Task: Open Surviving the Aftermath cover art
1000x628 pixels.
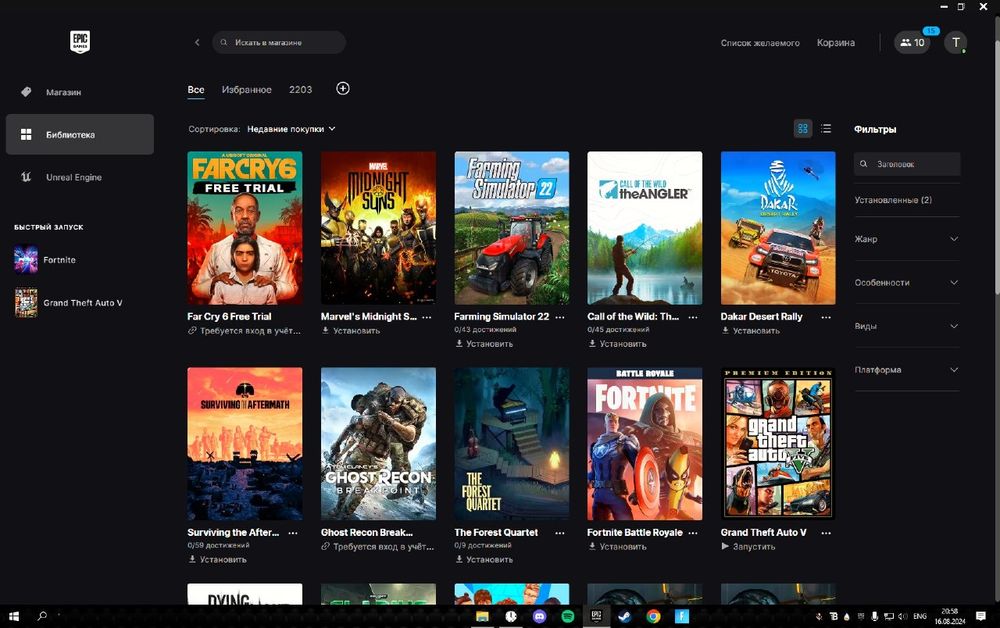Action: pyautogui.click(x=245, y=444)
